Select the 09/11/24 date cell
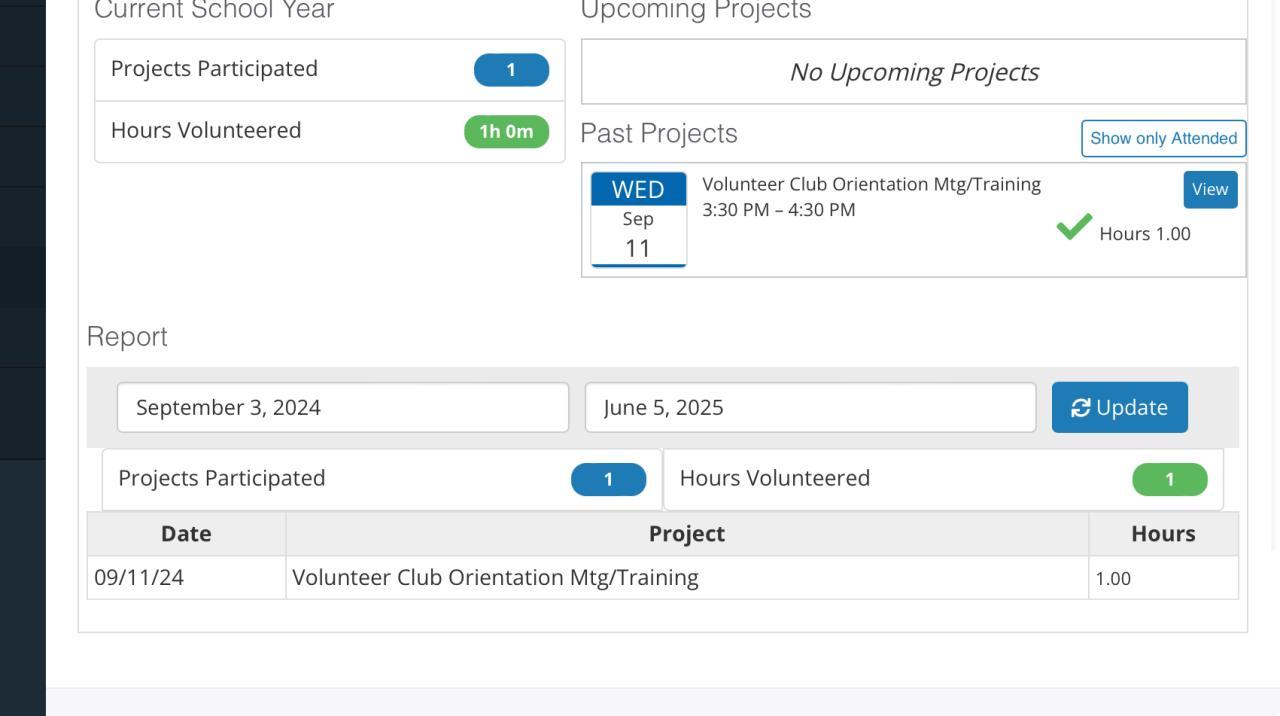The height and width of the screenshot is (716, 1280). tap(139, 578)
